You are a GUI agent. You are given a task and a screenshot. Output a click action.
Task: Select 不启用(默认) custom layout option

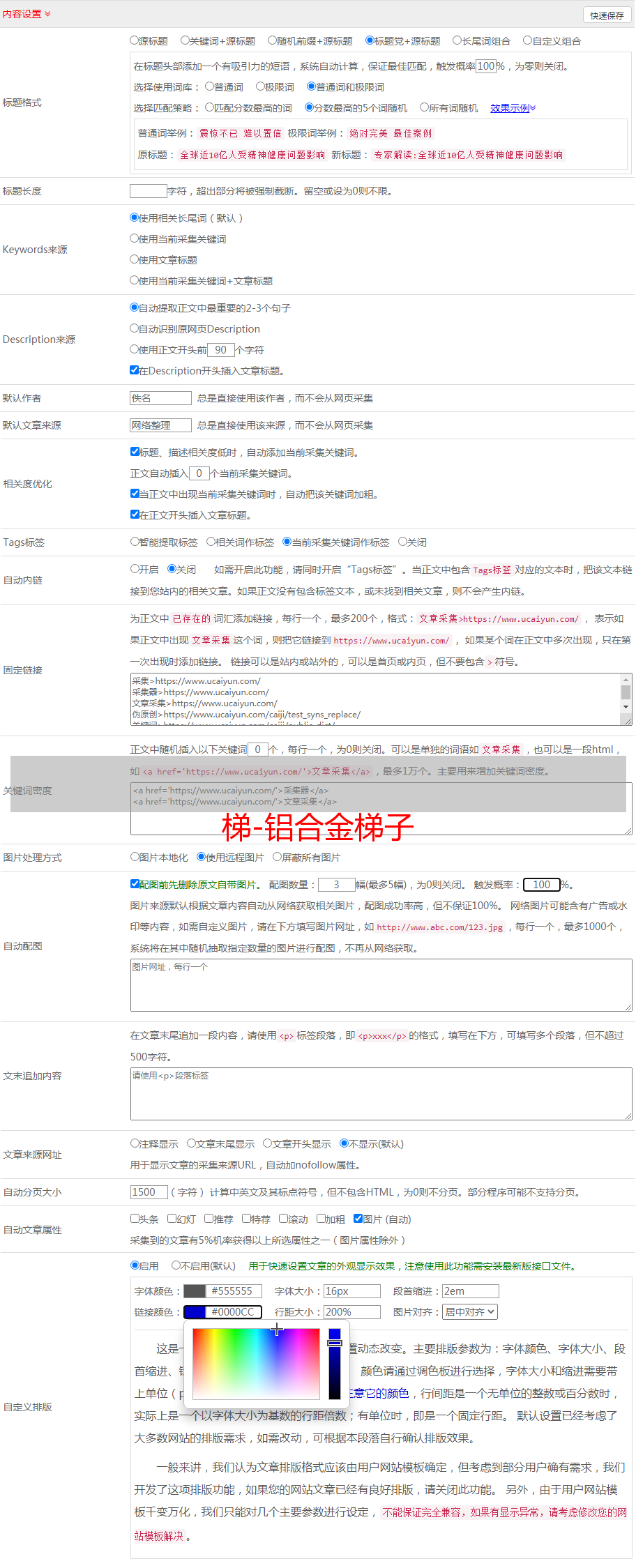[x=176, y=1265]
